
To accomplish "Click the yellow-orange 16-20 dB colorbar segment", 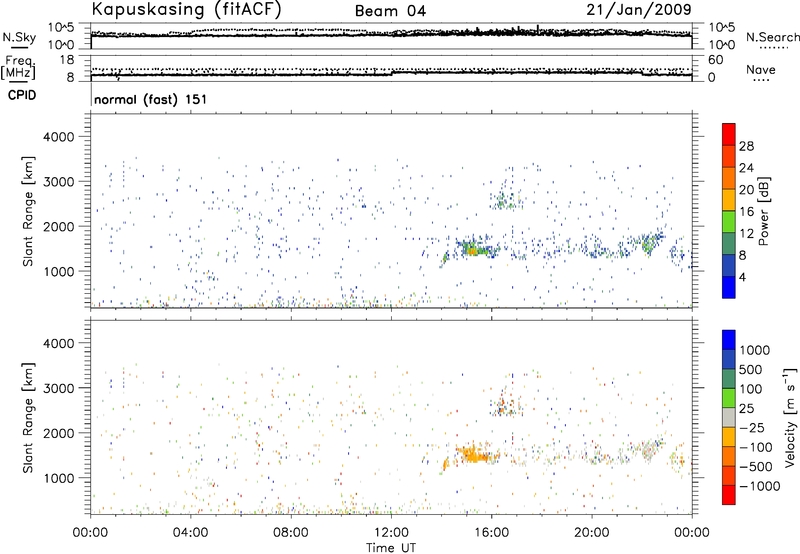I will [729, 200].
